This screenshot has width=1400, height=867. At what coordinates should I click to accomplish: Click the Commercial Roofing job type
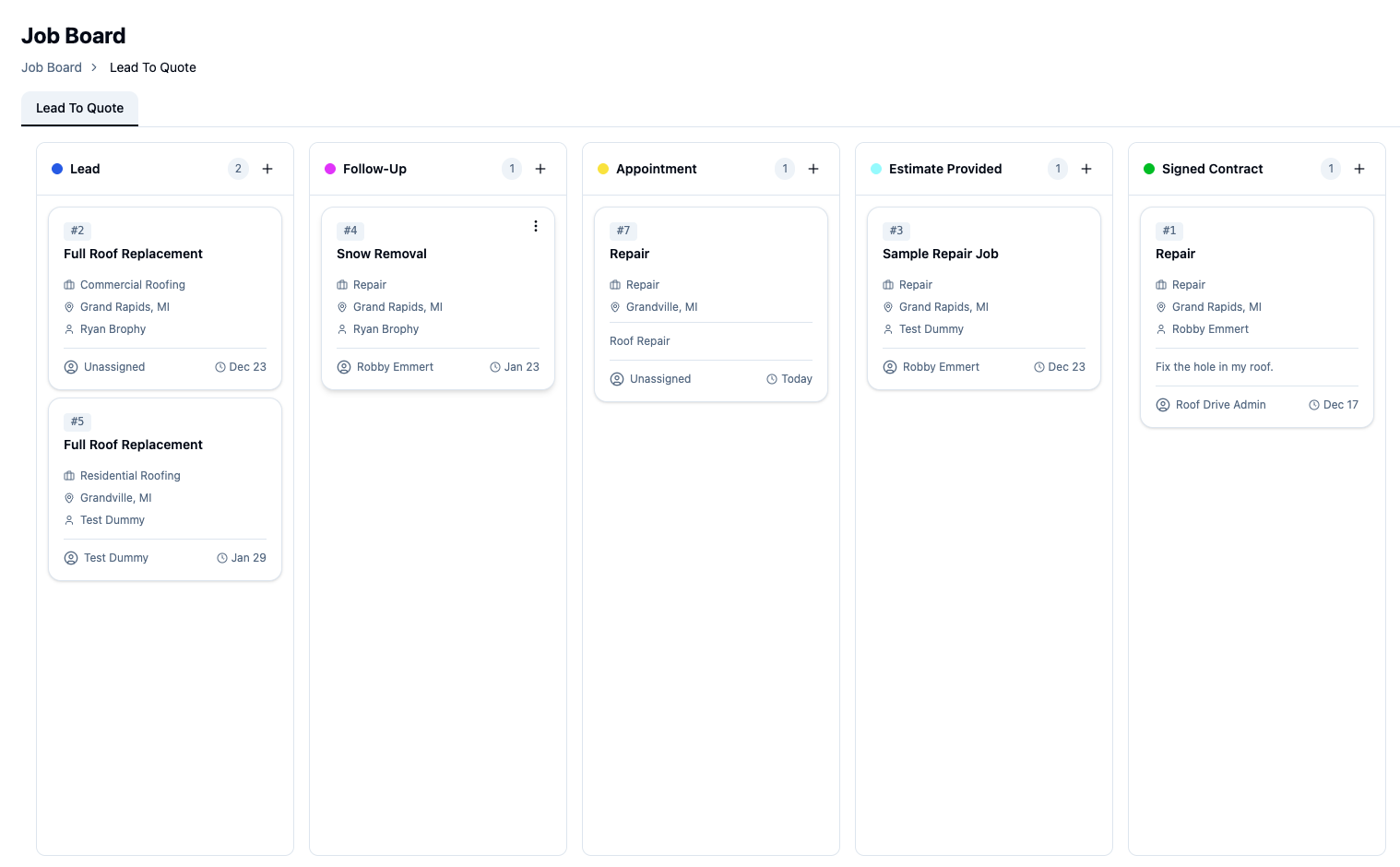click(133, 285)
